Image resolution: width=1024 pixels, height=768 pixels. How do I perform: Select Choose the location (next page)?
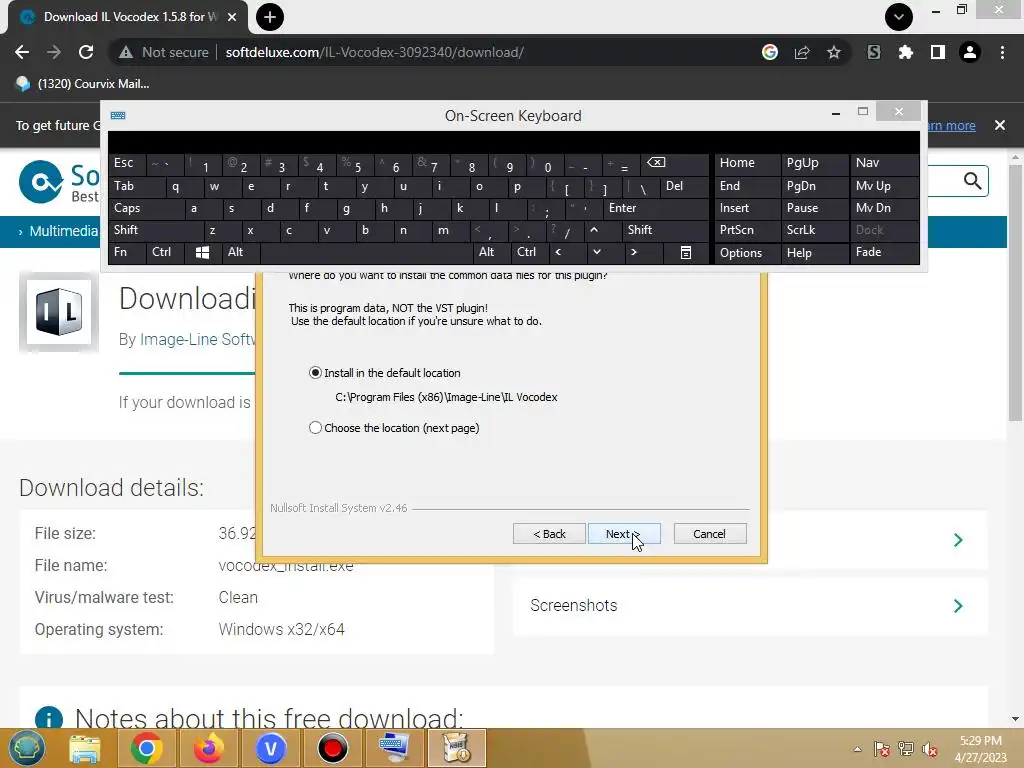315,428
